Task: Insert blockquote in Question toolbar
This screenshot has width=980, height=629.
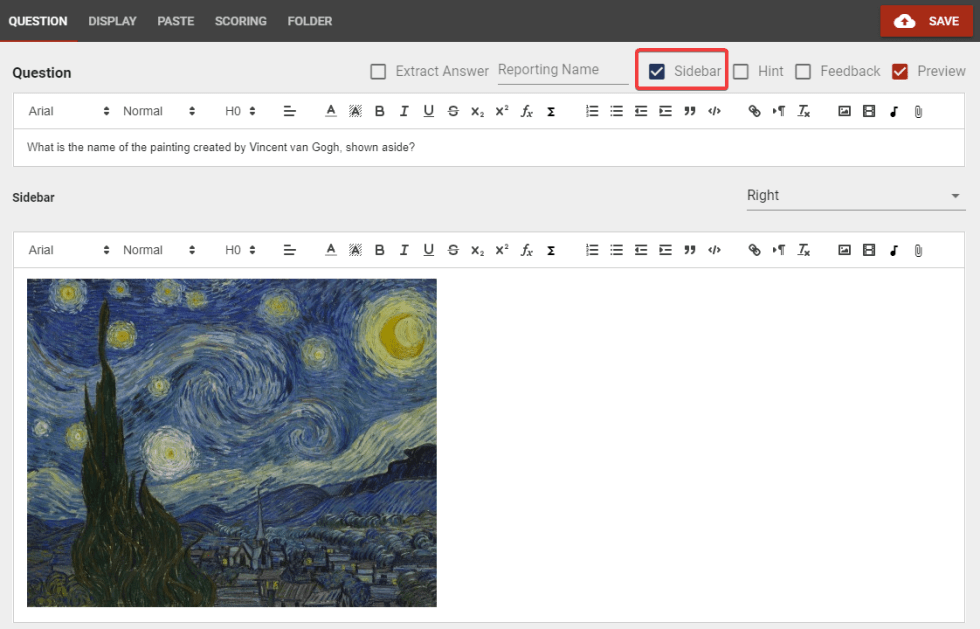Action: point(690,111)
